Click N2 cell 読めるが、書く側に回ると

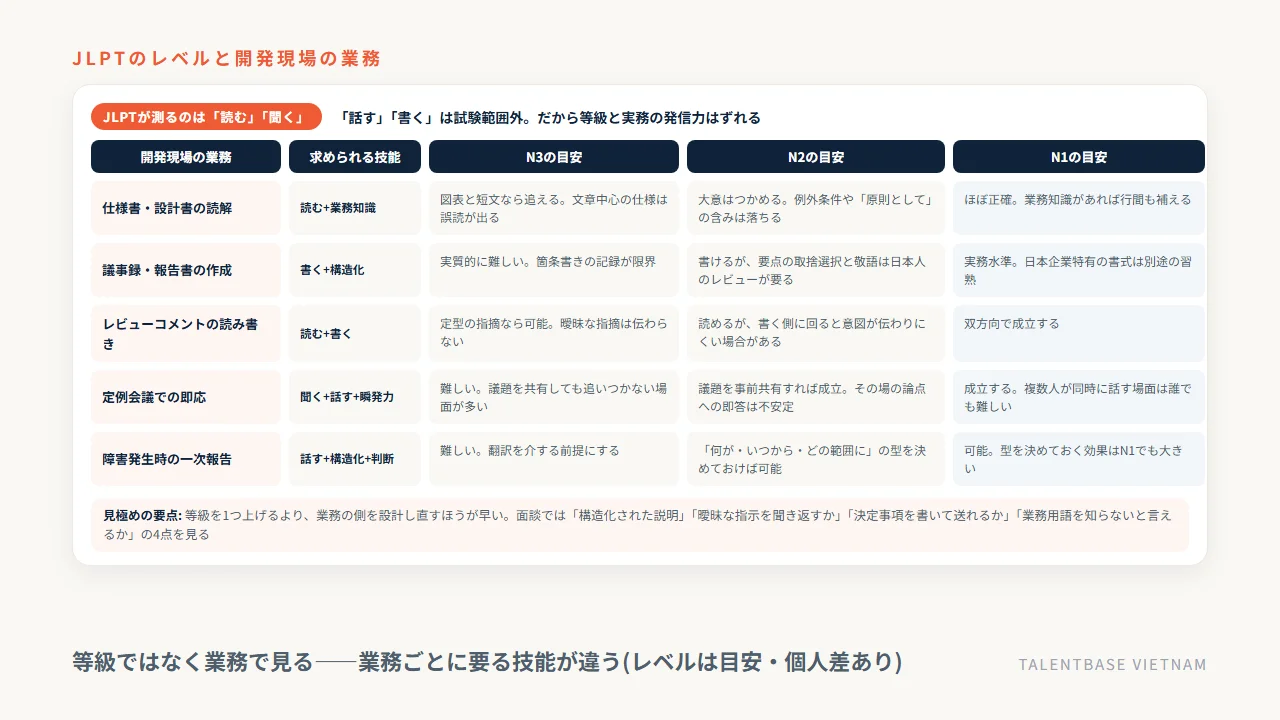[816, 333]
